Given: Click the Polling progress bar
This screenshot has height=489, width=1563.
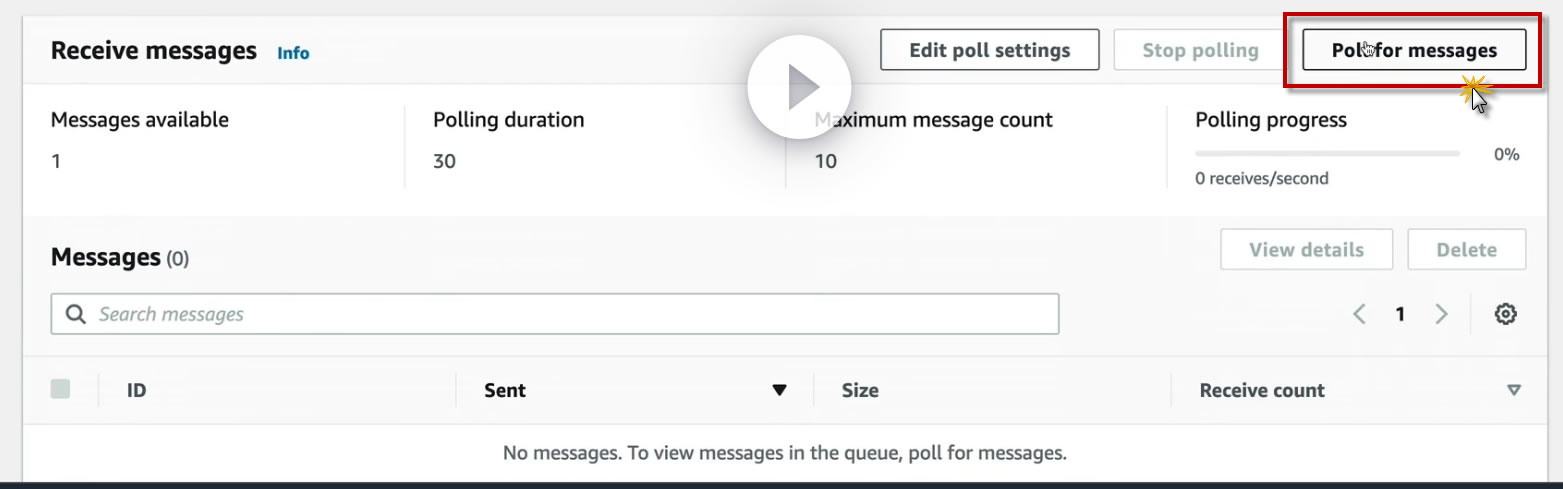Looking at the screenshot, I should click(1326, 154).
